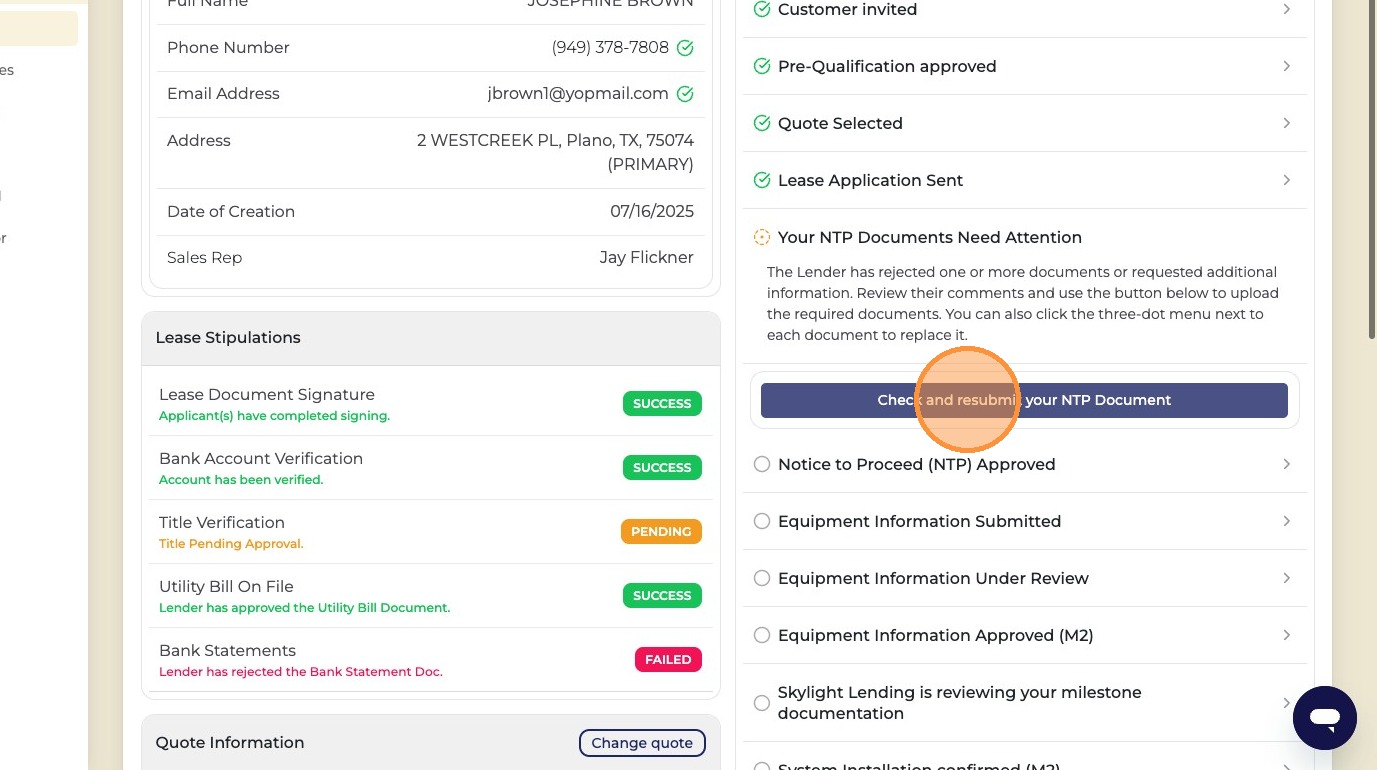
Task: Click the Lease Stipulations section header
Action: 431,338
